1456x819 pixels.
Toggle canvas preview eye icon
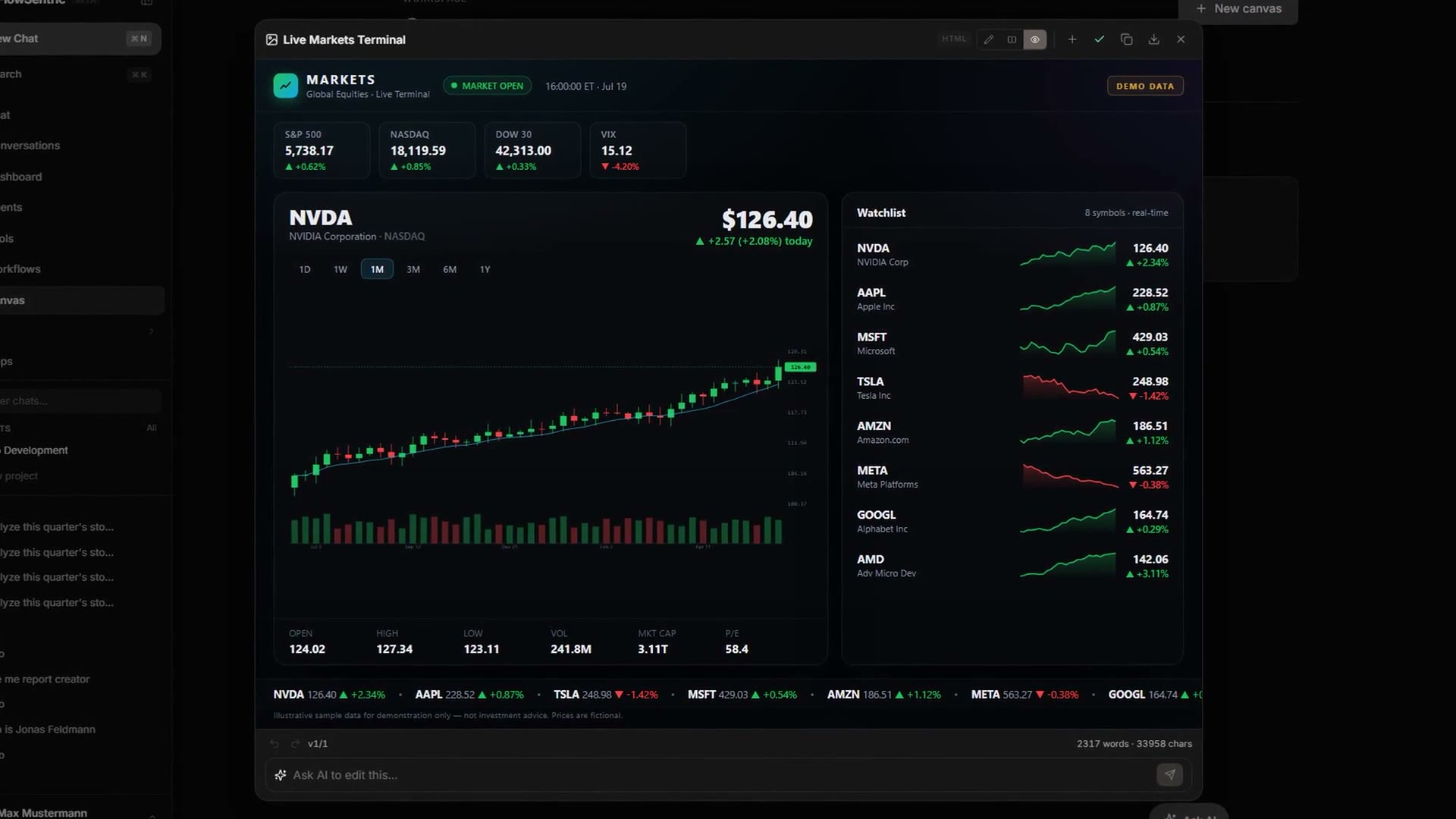point(1034,39)
